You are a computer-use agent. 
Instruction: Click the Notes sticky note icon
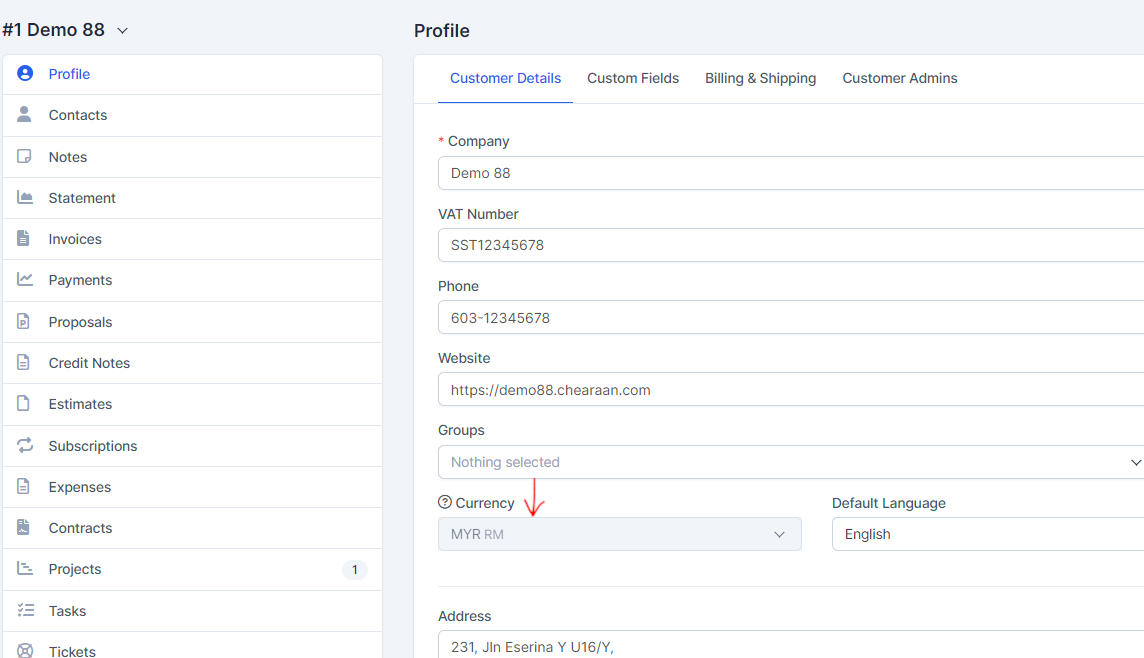pyautogui.click(x=25, y=157)
